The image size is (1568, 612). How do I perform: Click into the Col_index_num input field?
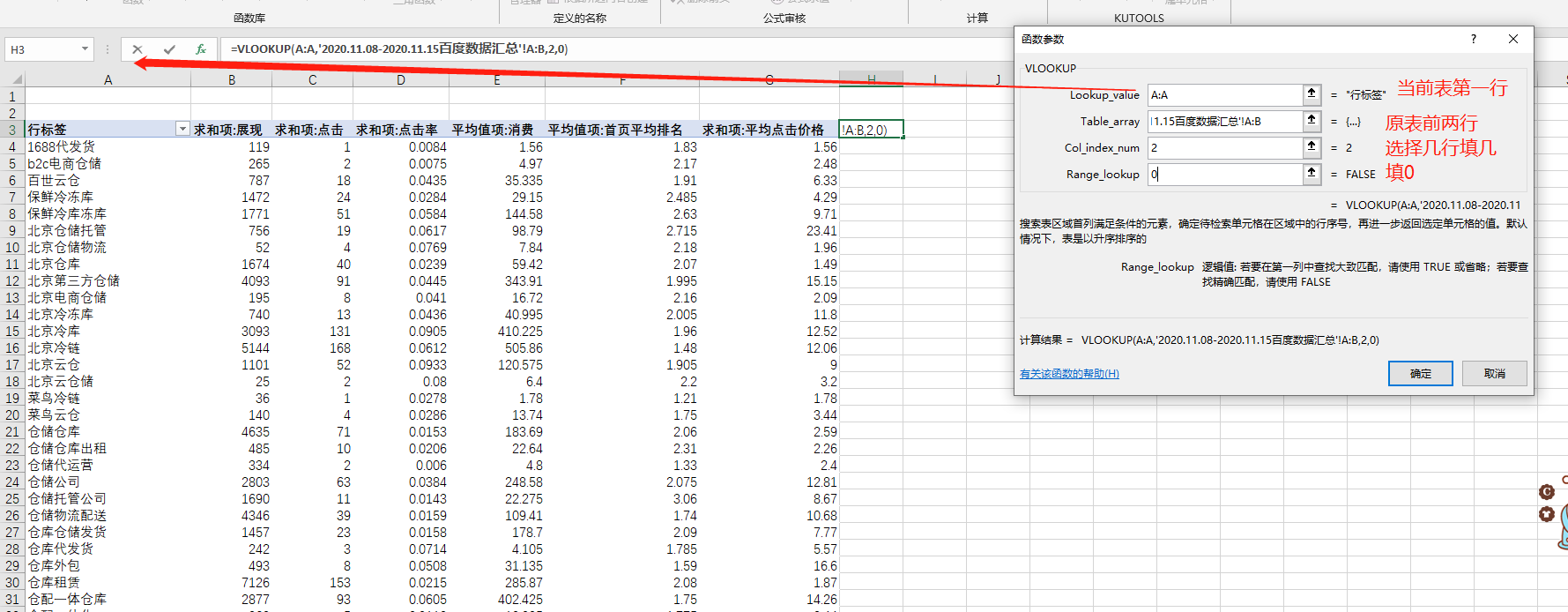coord(1223,147)
